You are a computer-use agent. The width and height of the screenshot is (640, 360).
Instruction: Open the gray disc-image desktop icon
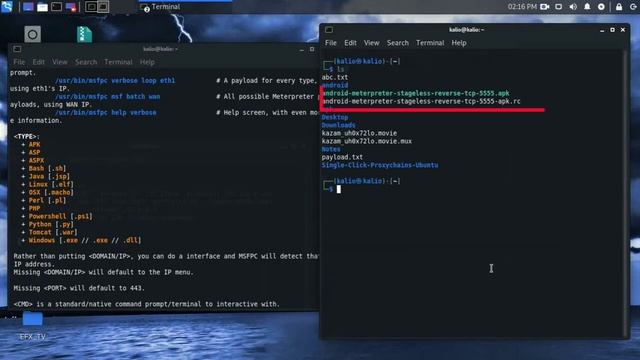(33, 34)
